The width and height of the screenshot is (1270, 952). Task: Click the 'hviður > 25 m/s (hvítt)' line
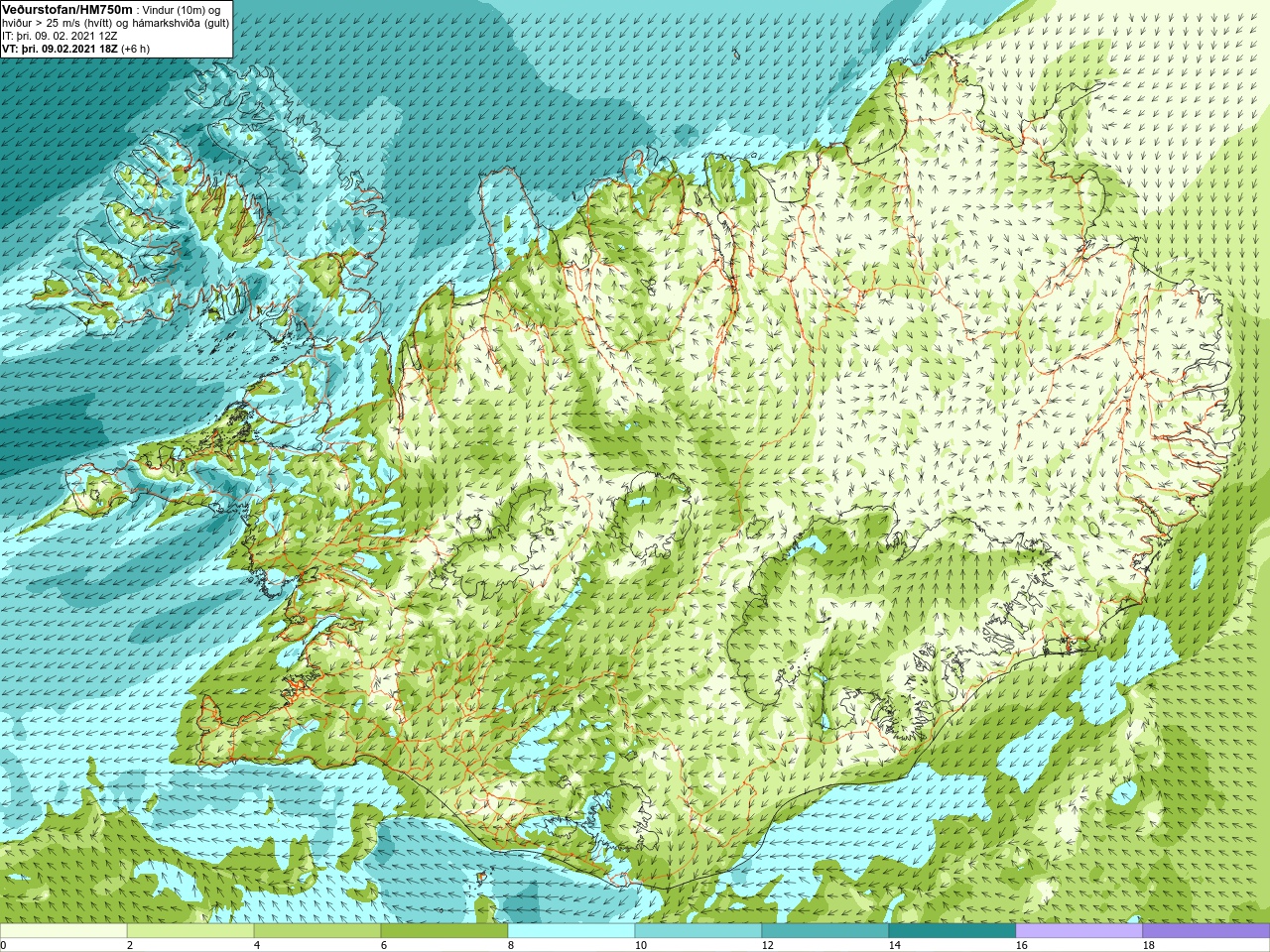click(x=60, y=23)
